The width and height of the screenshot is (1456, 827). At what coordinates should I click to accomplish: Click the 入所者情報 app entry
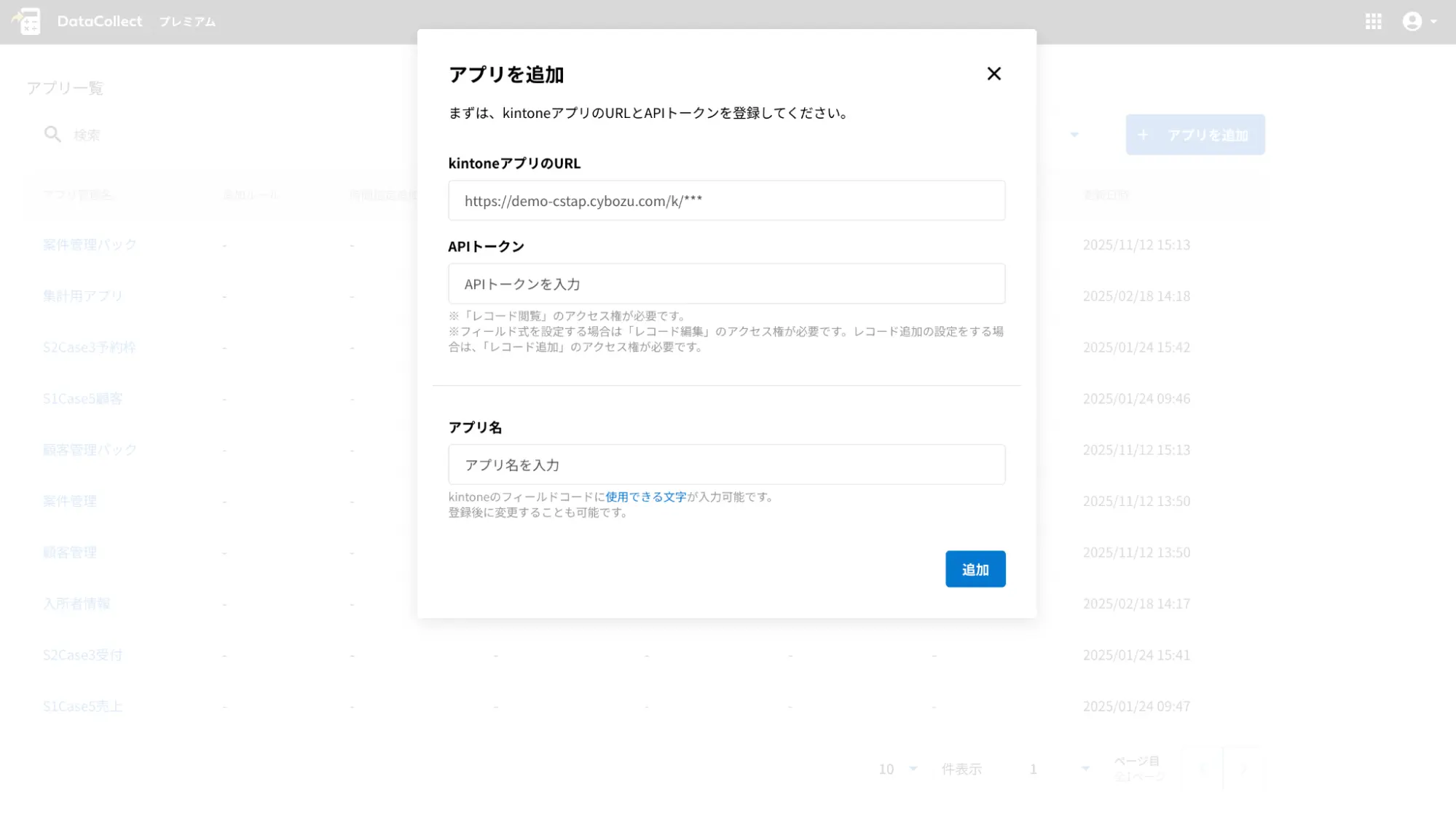click(x=76, y=604)
